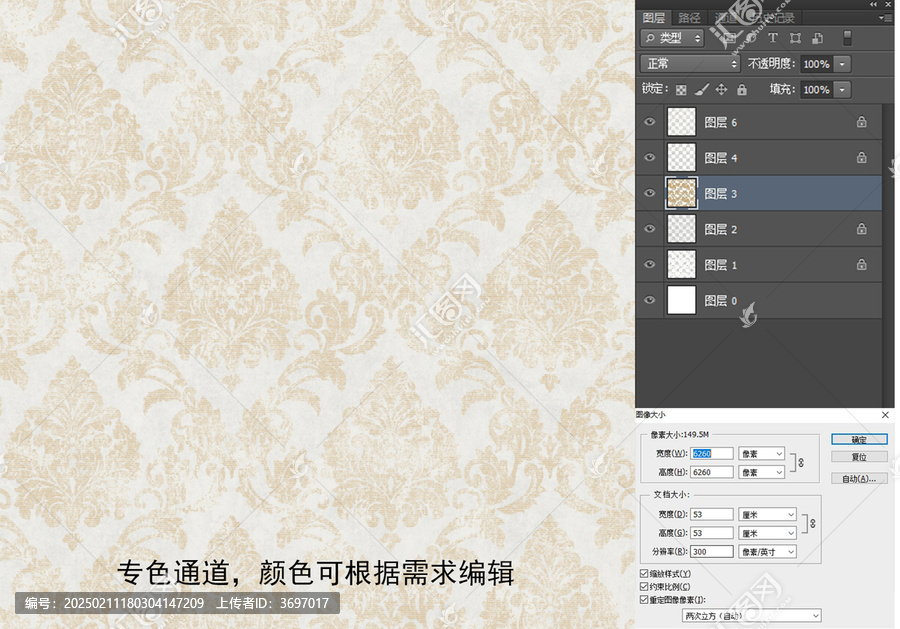Click the 宽度(W) pixel width field

coord(712,453)
